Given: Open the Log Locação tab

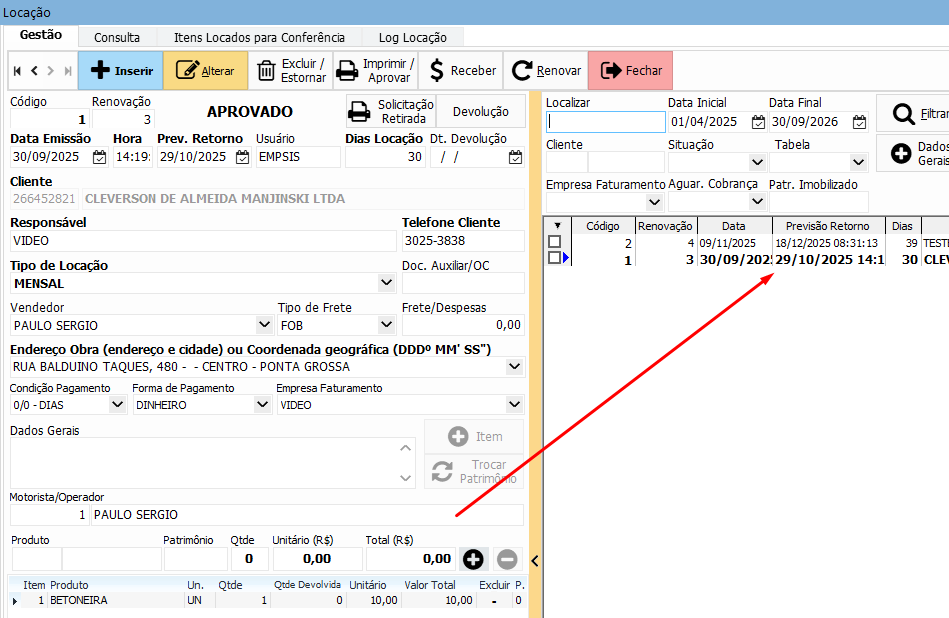Looking at the screenshot, I should pyautogui.click(x=412, y=37).
